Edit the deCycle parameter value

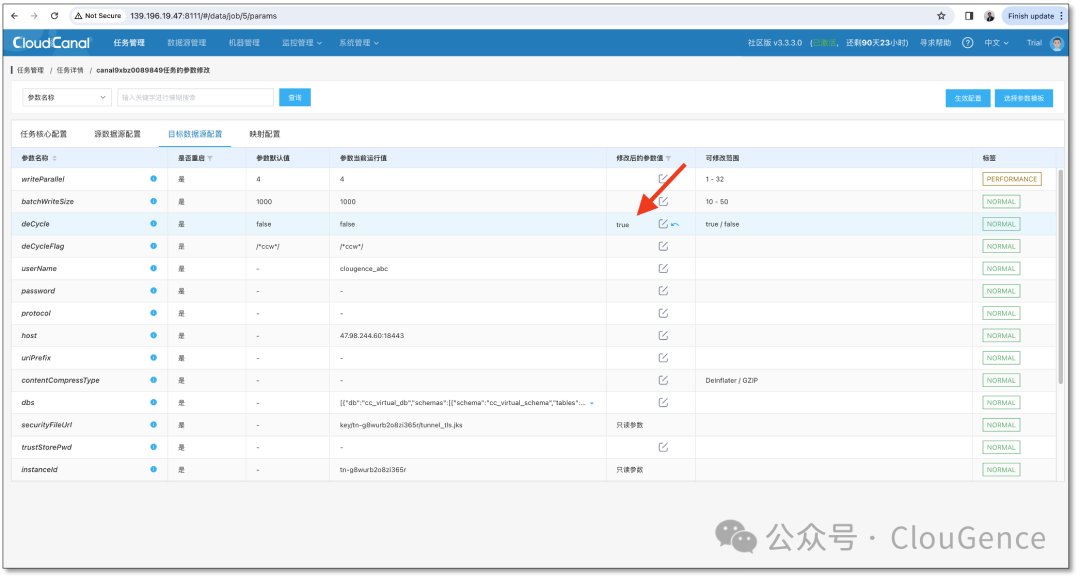663,224
